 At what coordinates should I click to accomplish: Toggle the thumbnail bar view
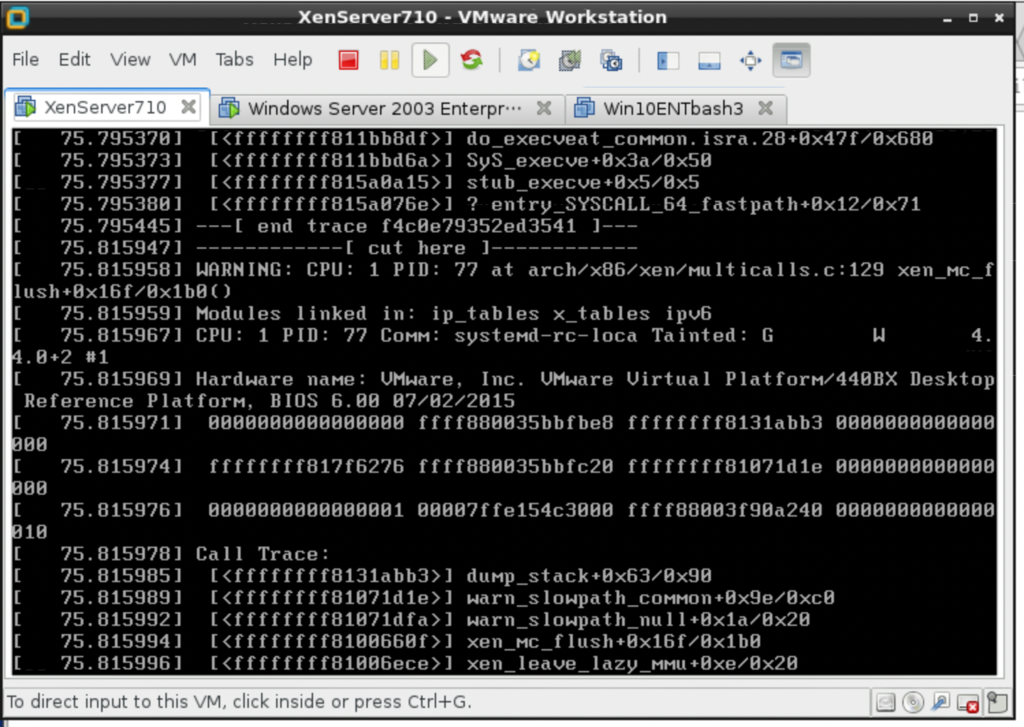pyautogui.click(x=709, y=61)
